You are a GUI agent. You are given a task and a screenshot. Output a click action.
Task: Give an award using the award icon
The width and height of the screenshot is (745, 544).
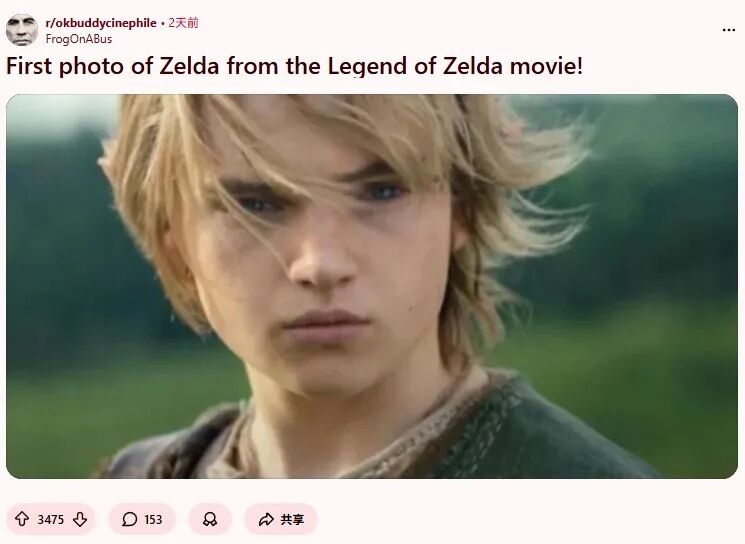click(x=210, y=519)
